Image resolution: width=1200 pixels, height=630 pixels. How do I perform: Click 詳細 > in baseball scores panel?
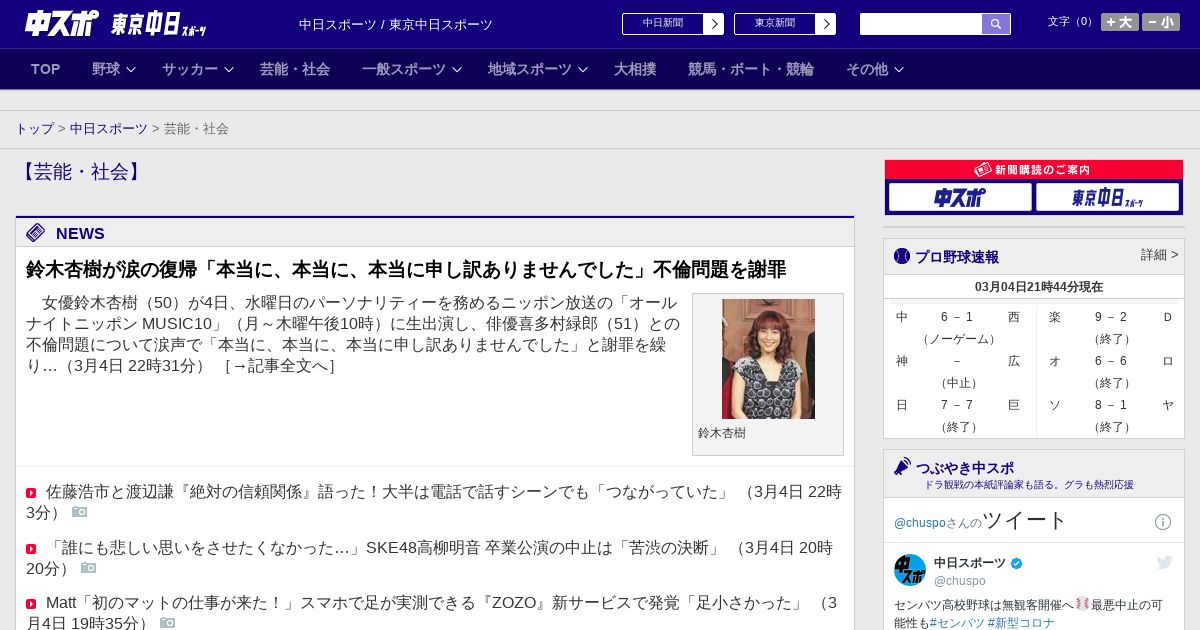[1160, 255]
